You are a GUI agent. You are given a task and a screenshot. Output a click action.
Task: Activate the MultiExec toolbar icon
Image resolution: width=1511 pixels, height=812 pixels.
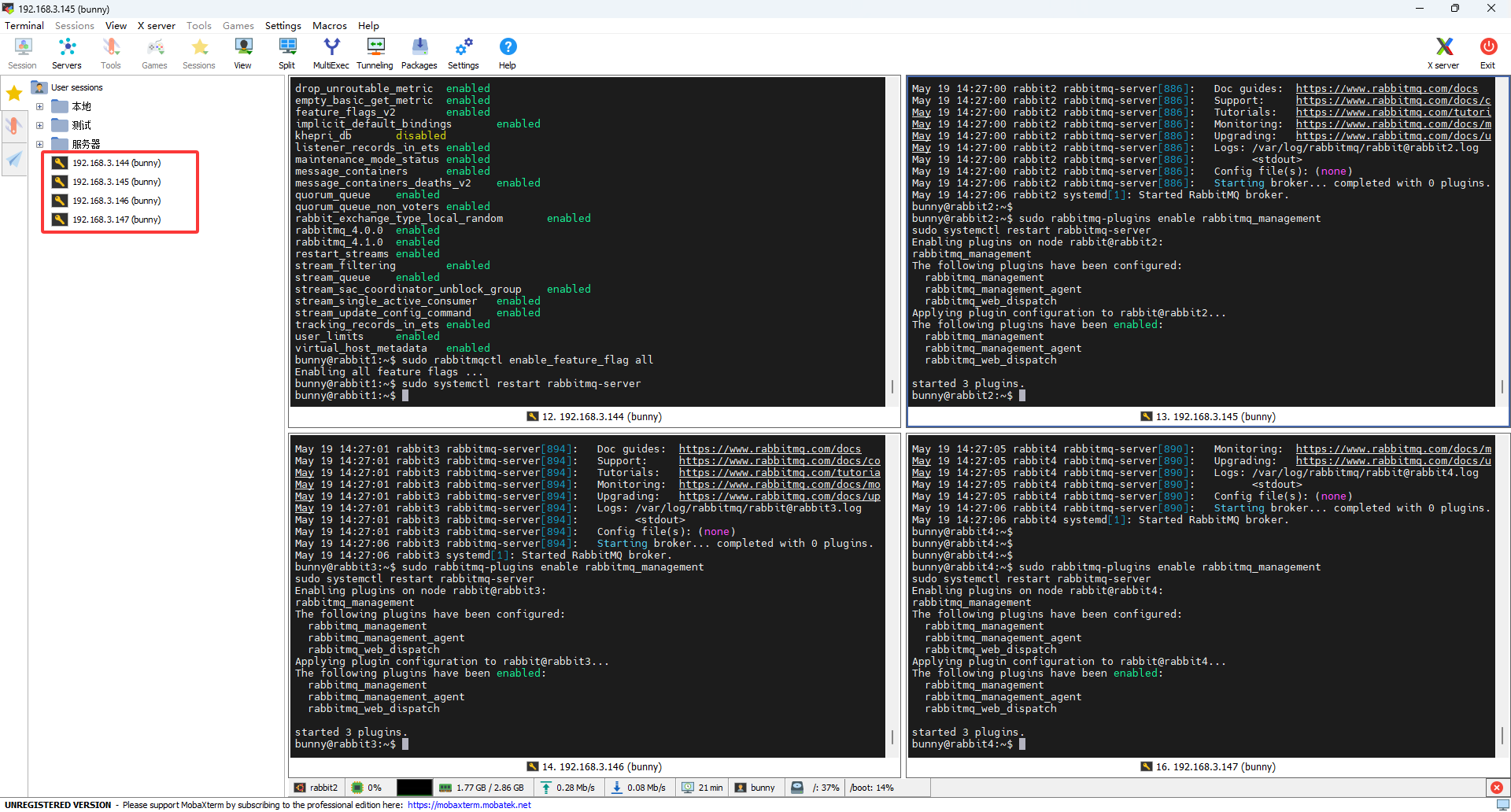(x=331, y=54)
